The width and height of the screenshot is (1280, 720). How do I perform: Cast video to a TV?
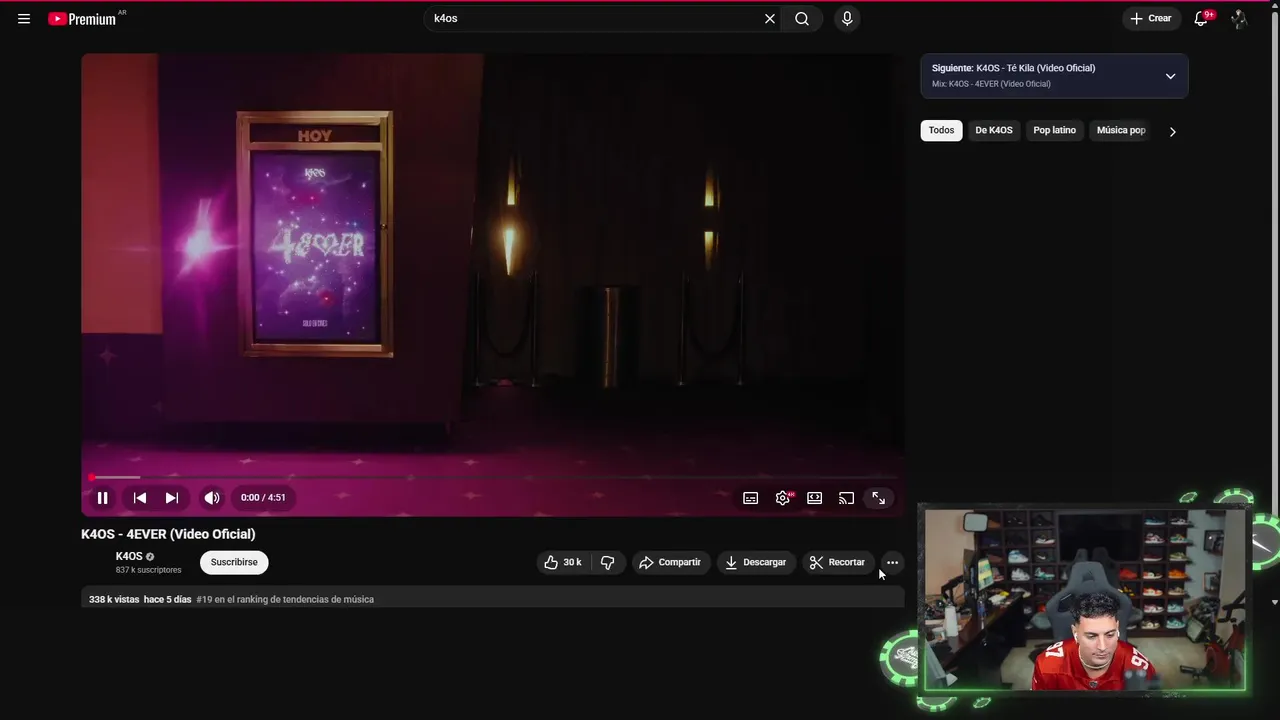coord(847,498)
